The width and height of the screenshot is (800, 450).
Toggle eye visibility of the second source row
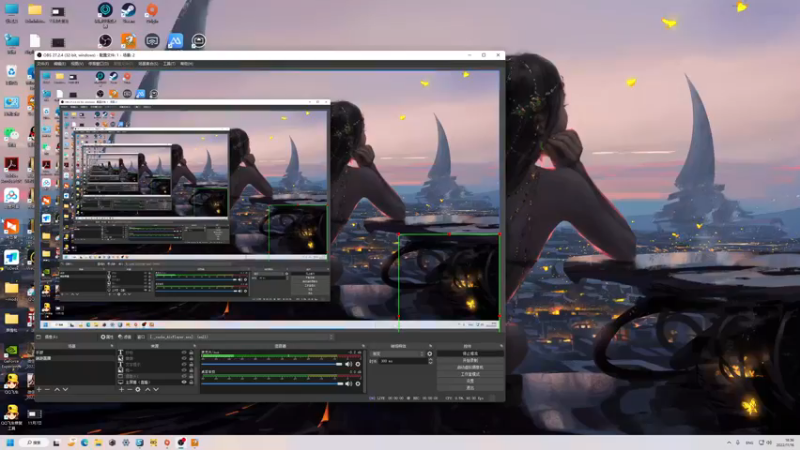(x=184, y=358)
